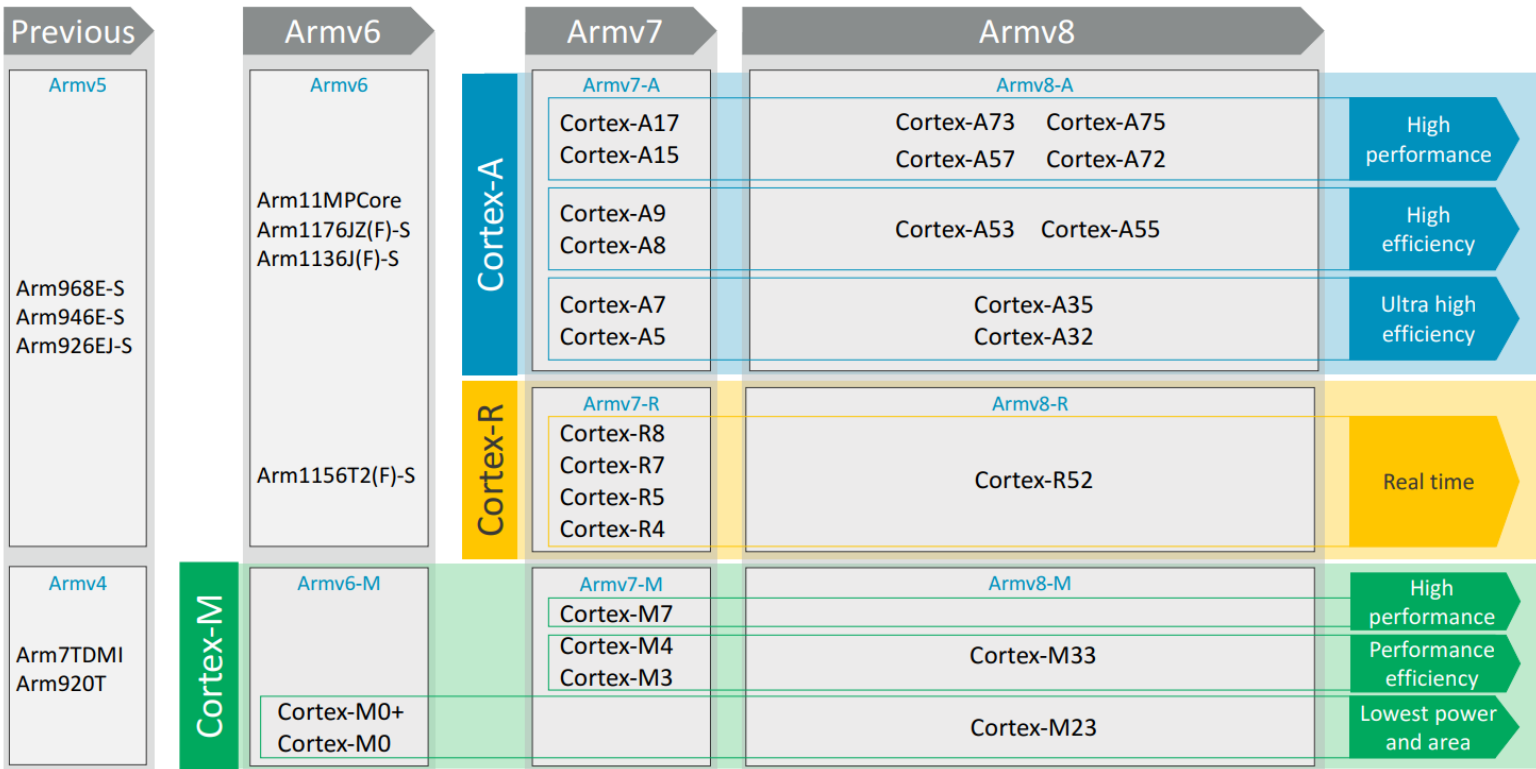This screenshot has height=769, width=1536.
Task: Select the "High efficiency" arrow label
Action: 1434,229
